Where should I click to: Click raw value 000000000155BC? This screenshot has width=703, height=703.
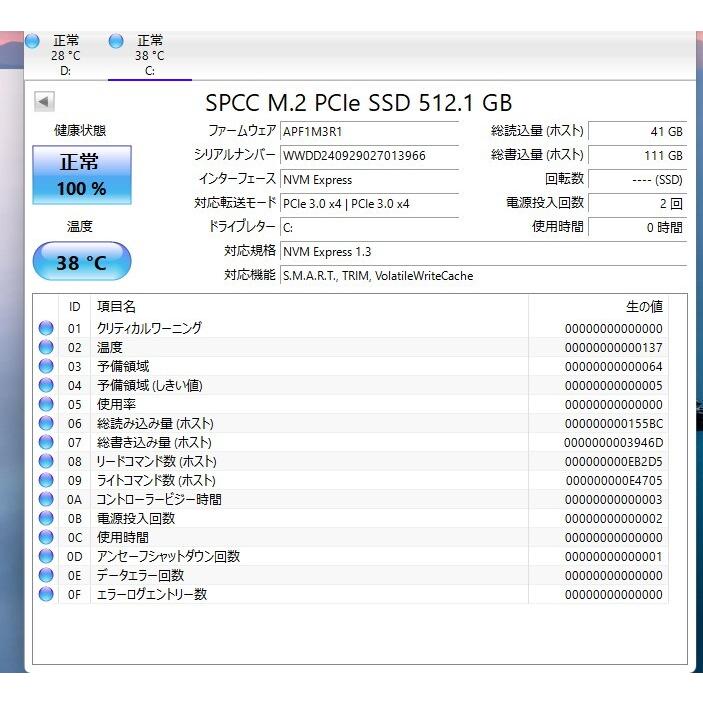point(613,423)
